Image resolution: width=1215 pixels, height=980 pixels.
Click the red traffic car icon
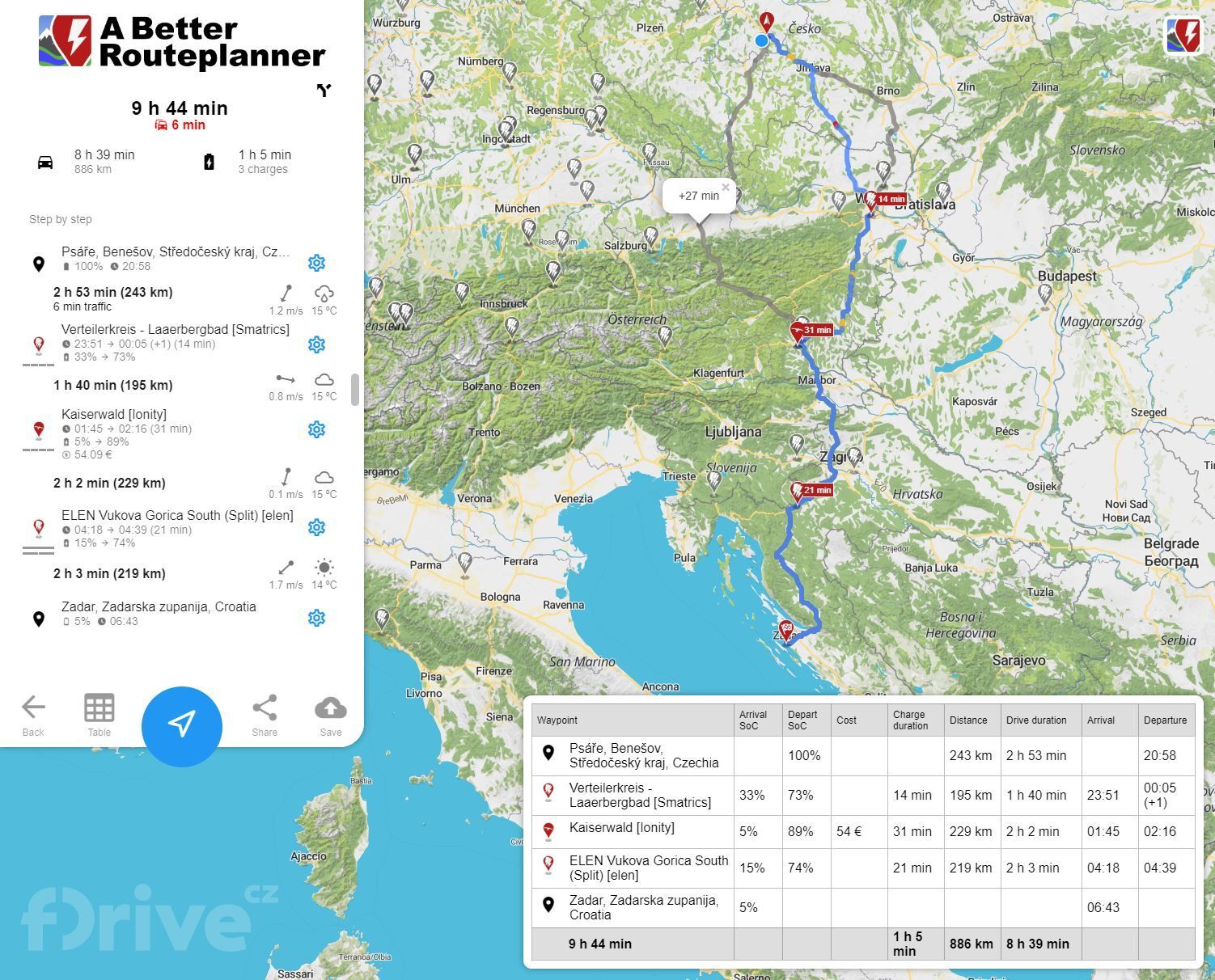(161, 125)
